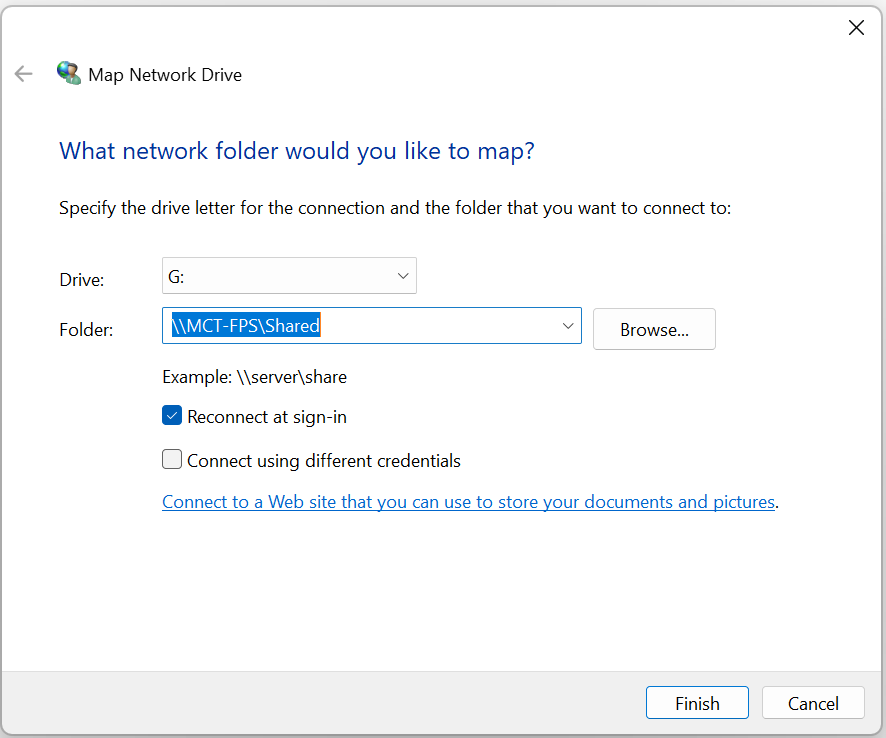Image resolution: width=886 pixels, height=738 pixels.
Task: Enable Connect using different credentials checkbox
Action: point(172,460)
